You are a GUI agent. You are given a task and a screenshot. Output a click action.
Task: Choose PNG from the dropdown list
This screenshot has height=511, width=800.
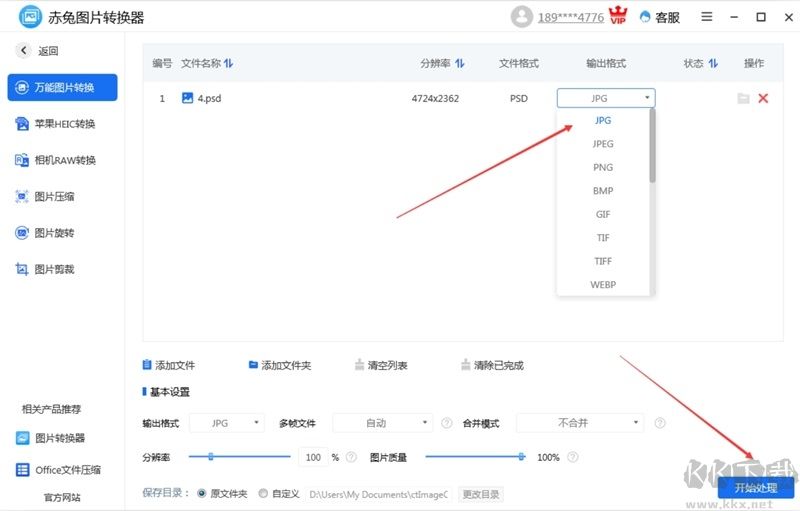603,167
